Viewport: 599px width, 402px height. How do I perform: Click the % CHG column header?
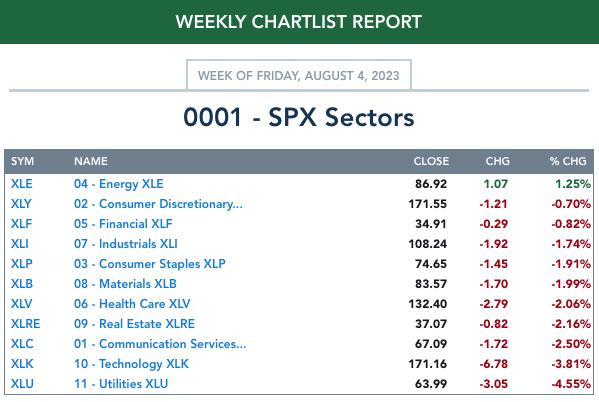point(568,161)
